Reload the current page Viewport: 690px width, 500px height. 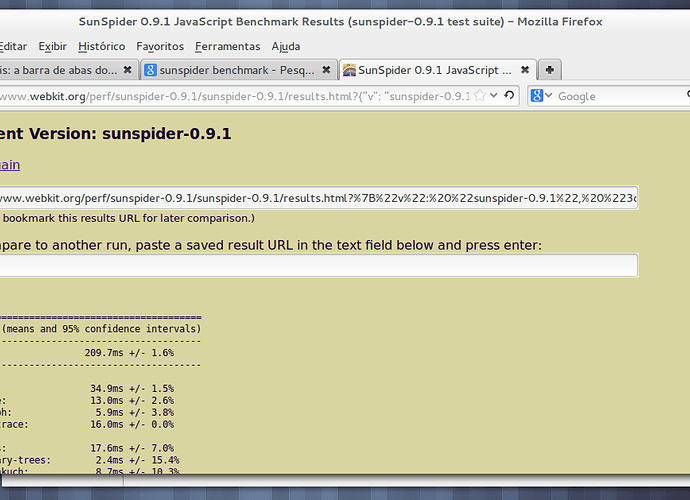click(509, 95)
